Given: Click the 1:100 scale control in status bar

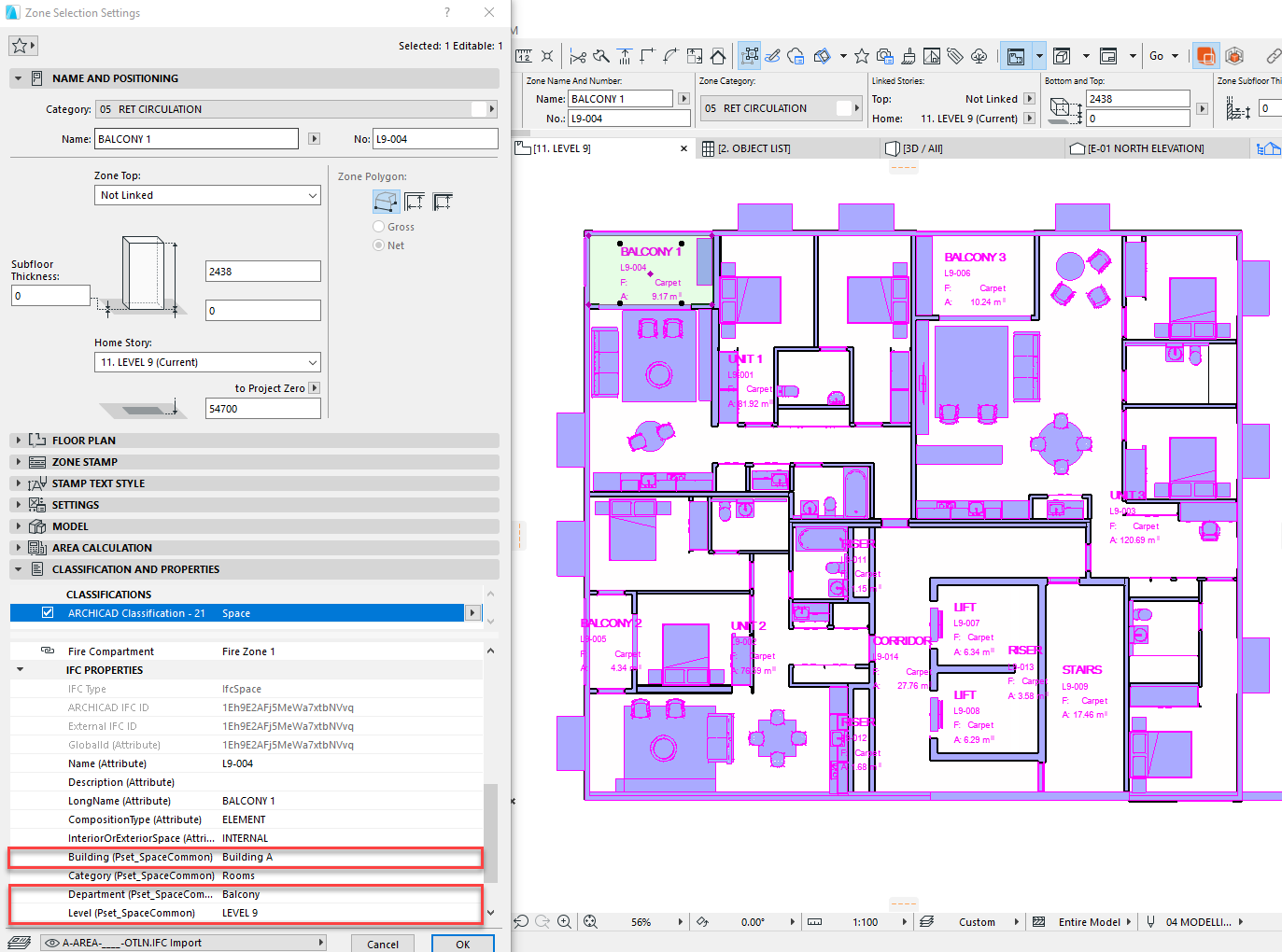Looking at the screenshot, I should click(865, 921).
